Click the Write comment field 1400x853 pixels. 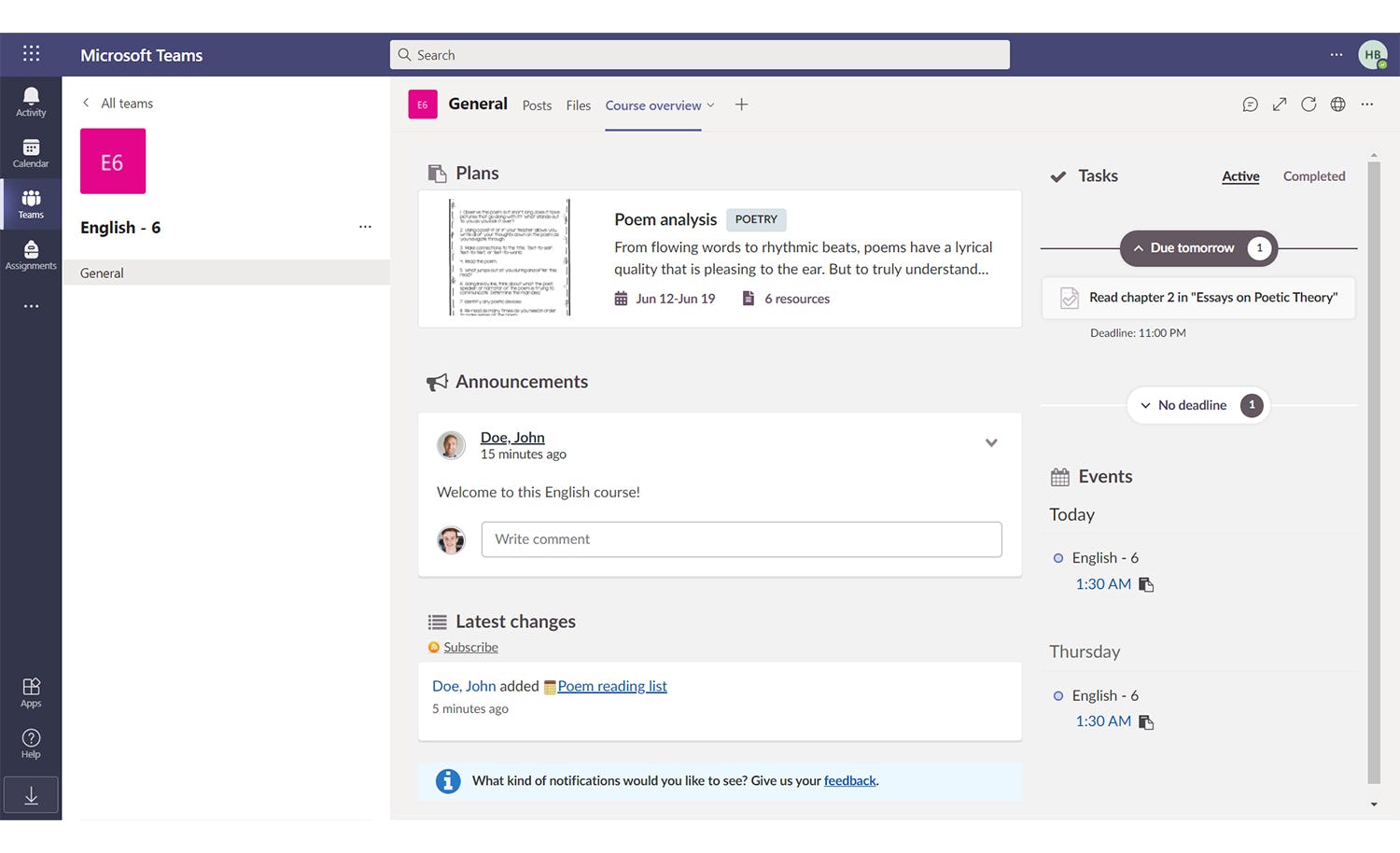tap(742, 539)
